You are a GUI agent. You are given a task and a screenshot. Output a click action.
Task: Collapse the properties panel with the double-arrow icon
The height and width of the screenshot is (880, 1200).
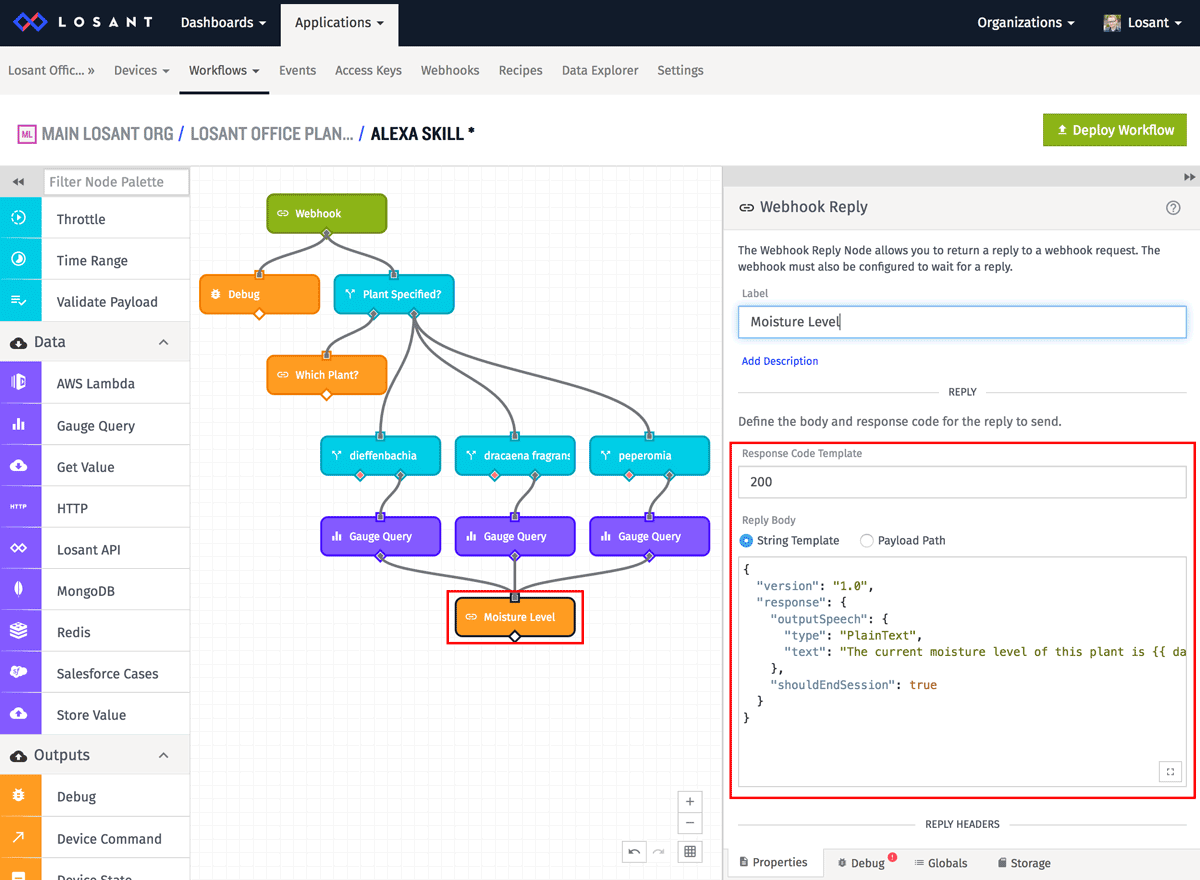tap(1189, 177)
